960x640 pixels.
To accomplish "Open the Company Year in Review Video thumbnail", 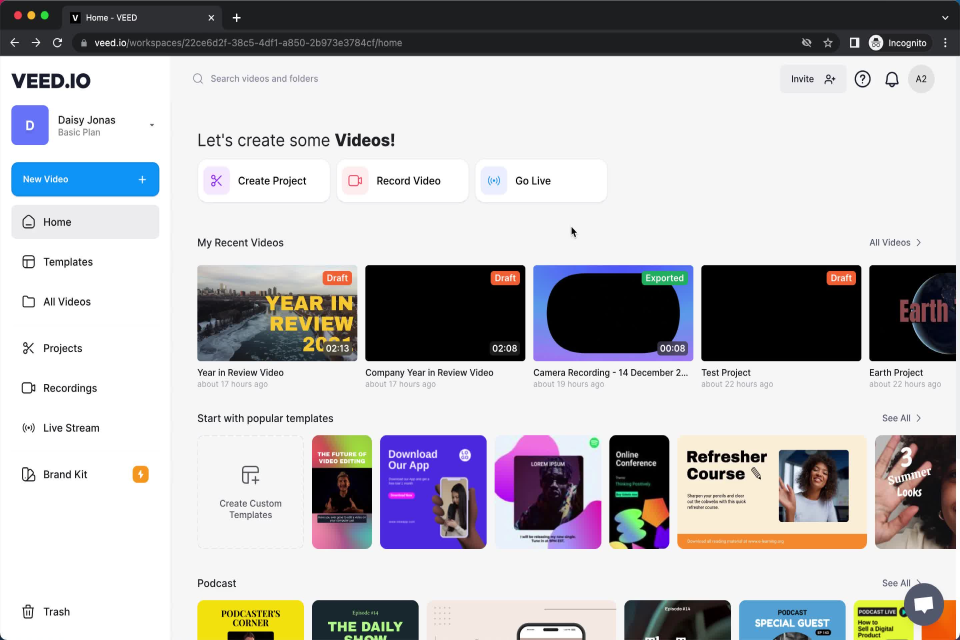I will 445,313.
